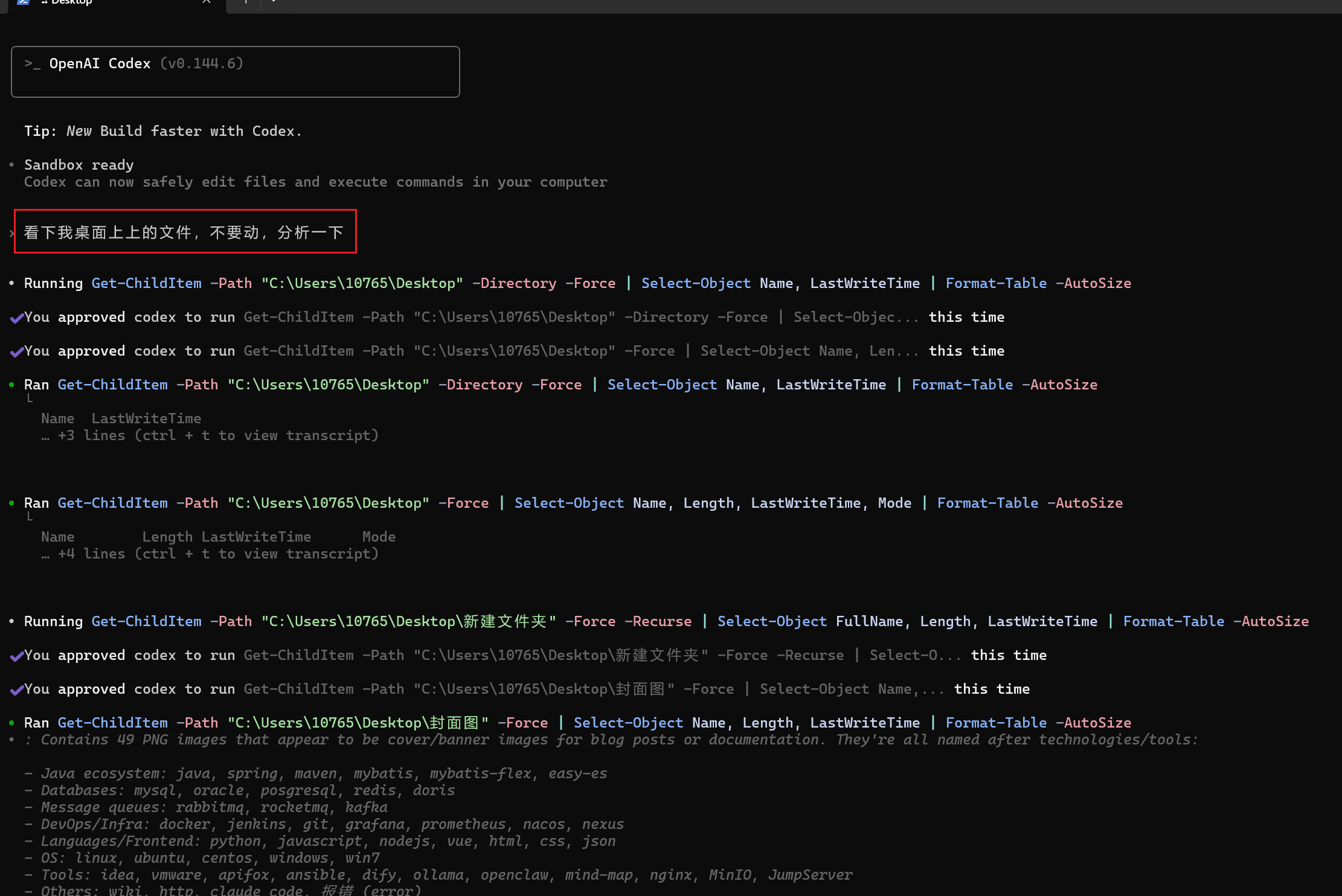Click the prompt text '看下我桌面上上的文件，不要动，分析一下'
The width and height of the screenshot is (1342, 896).
point(184,232)
